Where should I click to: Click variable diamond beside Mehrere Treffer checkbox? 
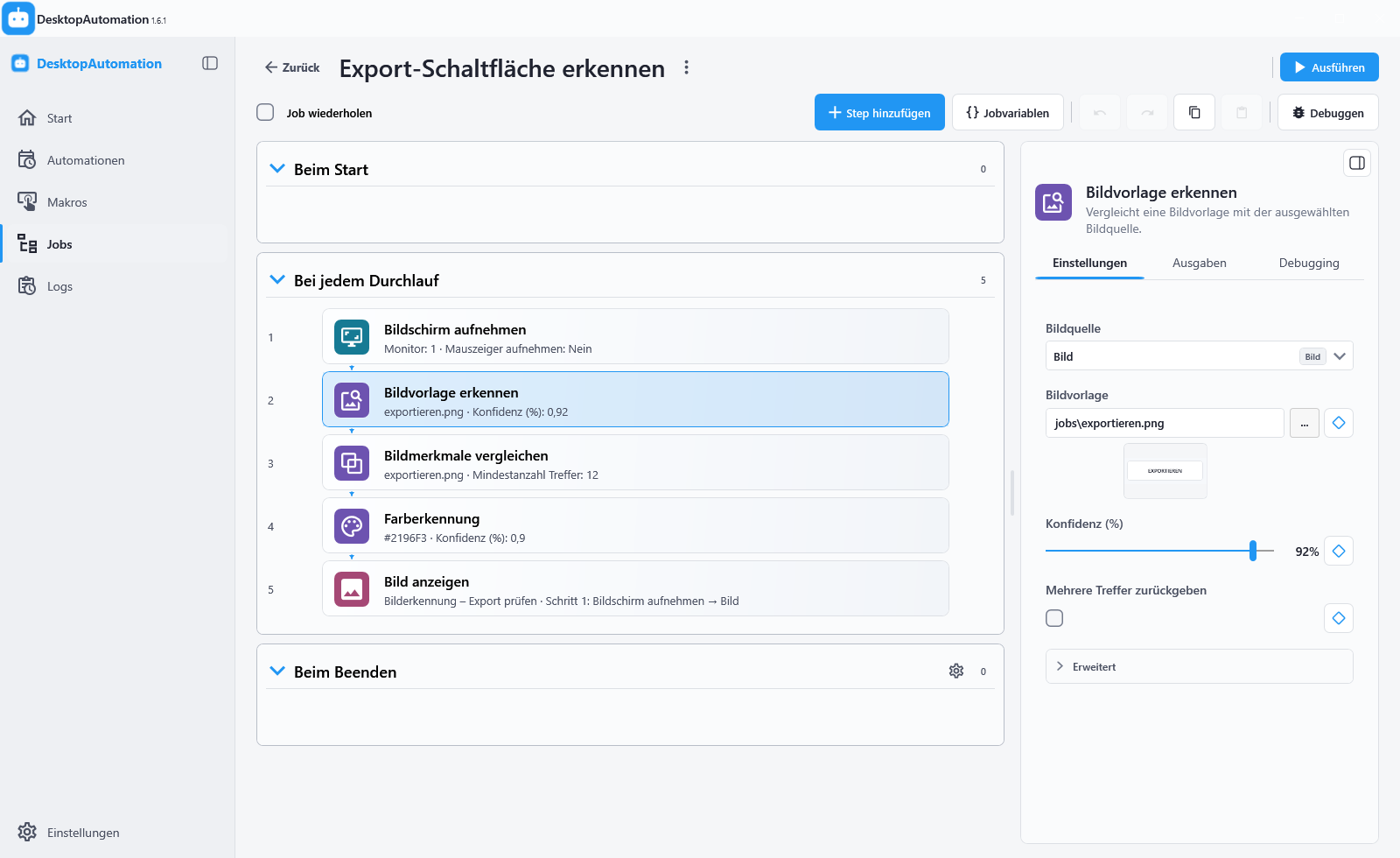click(x=1339, y=618)
